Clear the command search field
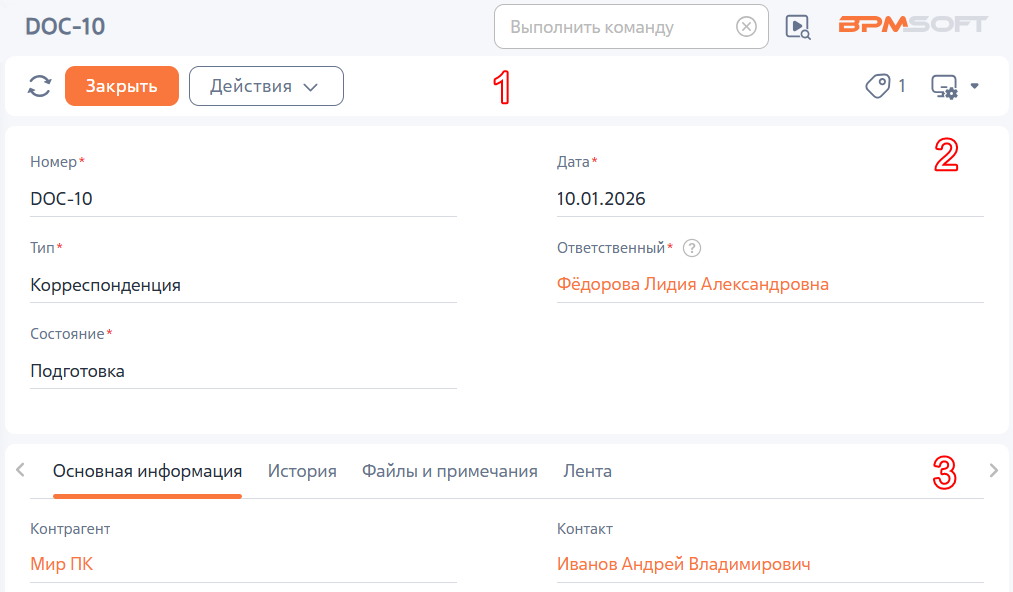This screenshot has height=592, width=1013. coord(746,26)
